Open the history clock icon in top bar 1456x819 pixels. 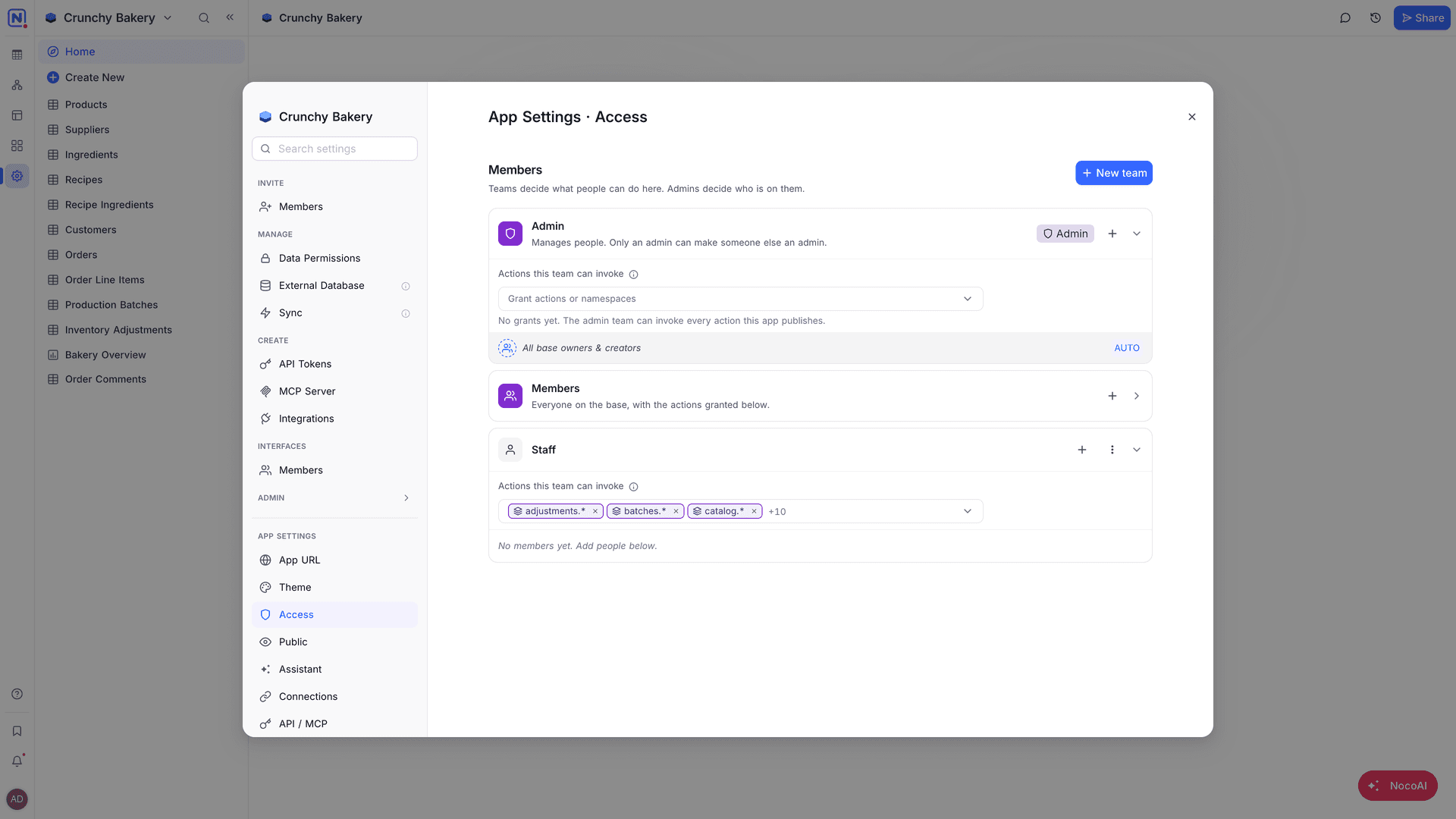(x=1376, y=17)
